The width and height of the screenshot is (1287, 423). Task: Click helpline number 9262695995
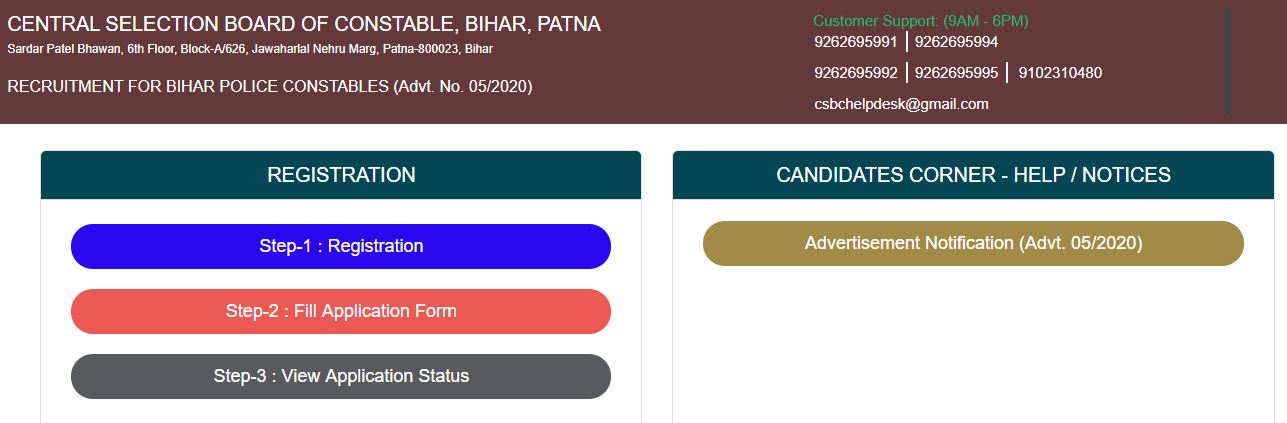pyautogui.click(x=956, y=73)
